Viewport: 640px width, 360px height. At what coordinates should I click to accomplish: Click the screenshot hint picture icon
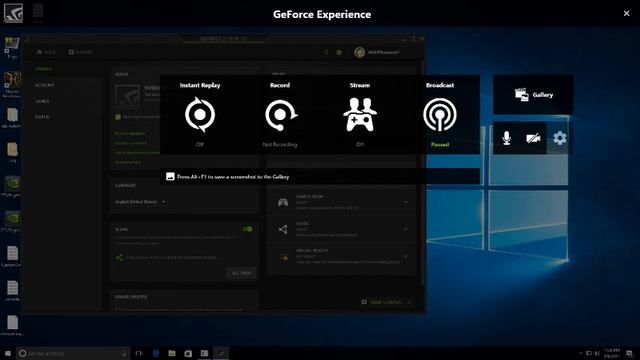coord(170,177)
